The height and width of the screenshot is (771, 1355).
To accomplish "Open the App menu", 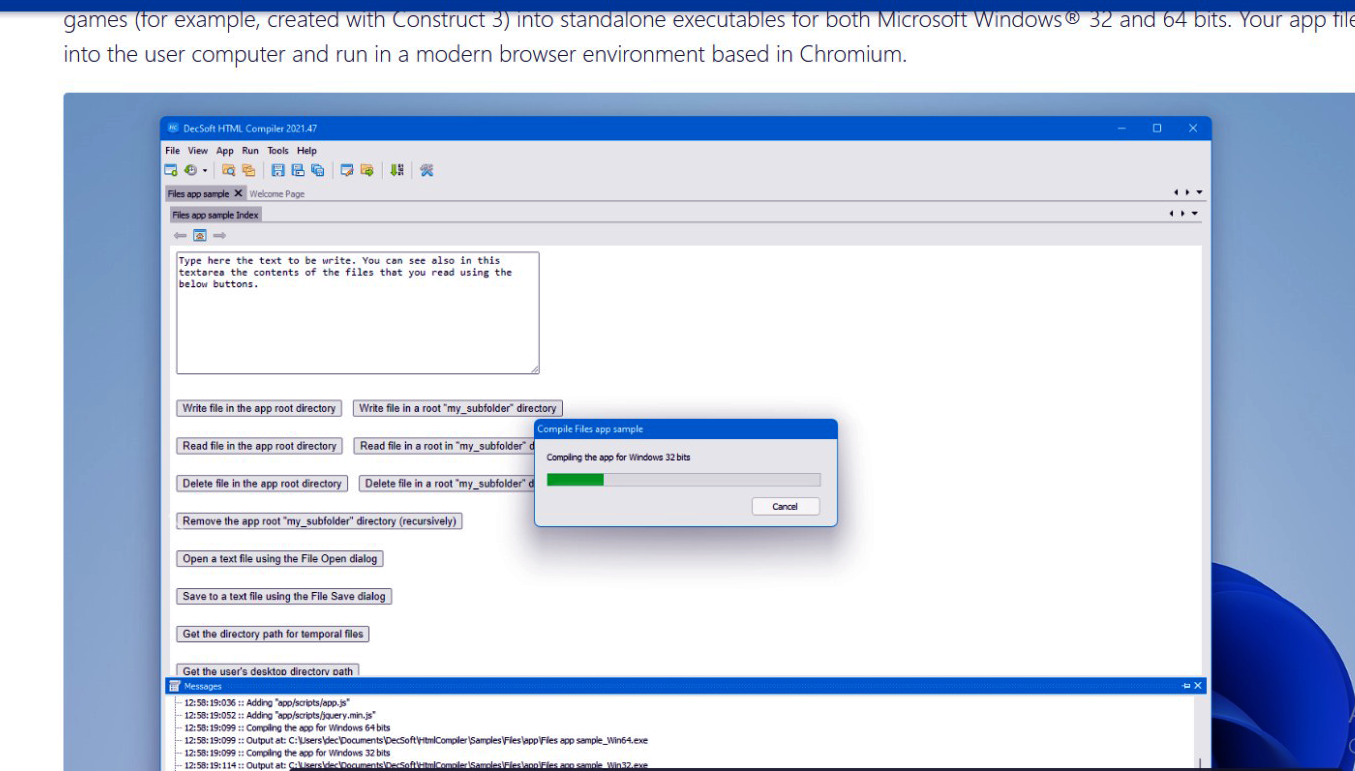I will [225, 150].
